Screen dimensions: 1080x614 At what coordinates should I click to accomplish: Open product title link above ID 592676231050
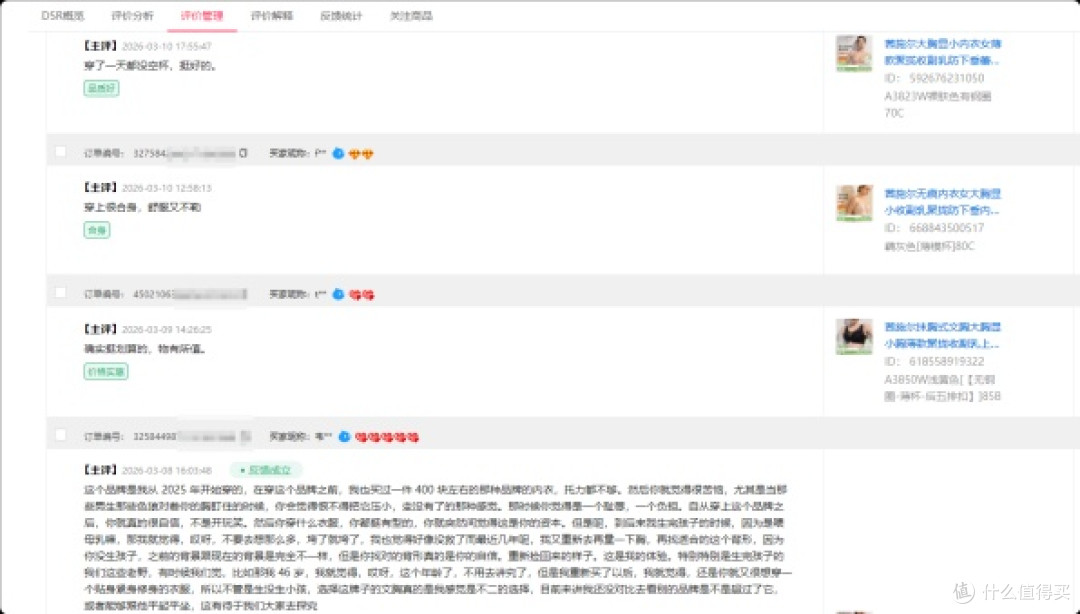coord(942,52)
